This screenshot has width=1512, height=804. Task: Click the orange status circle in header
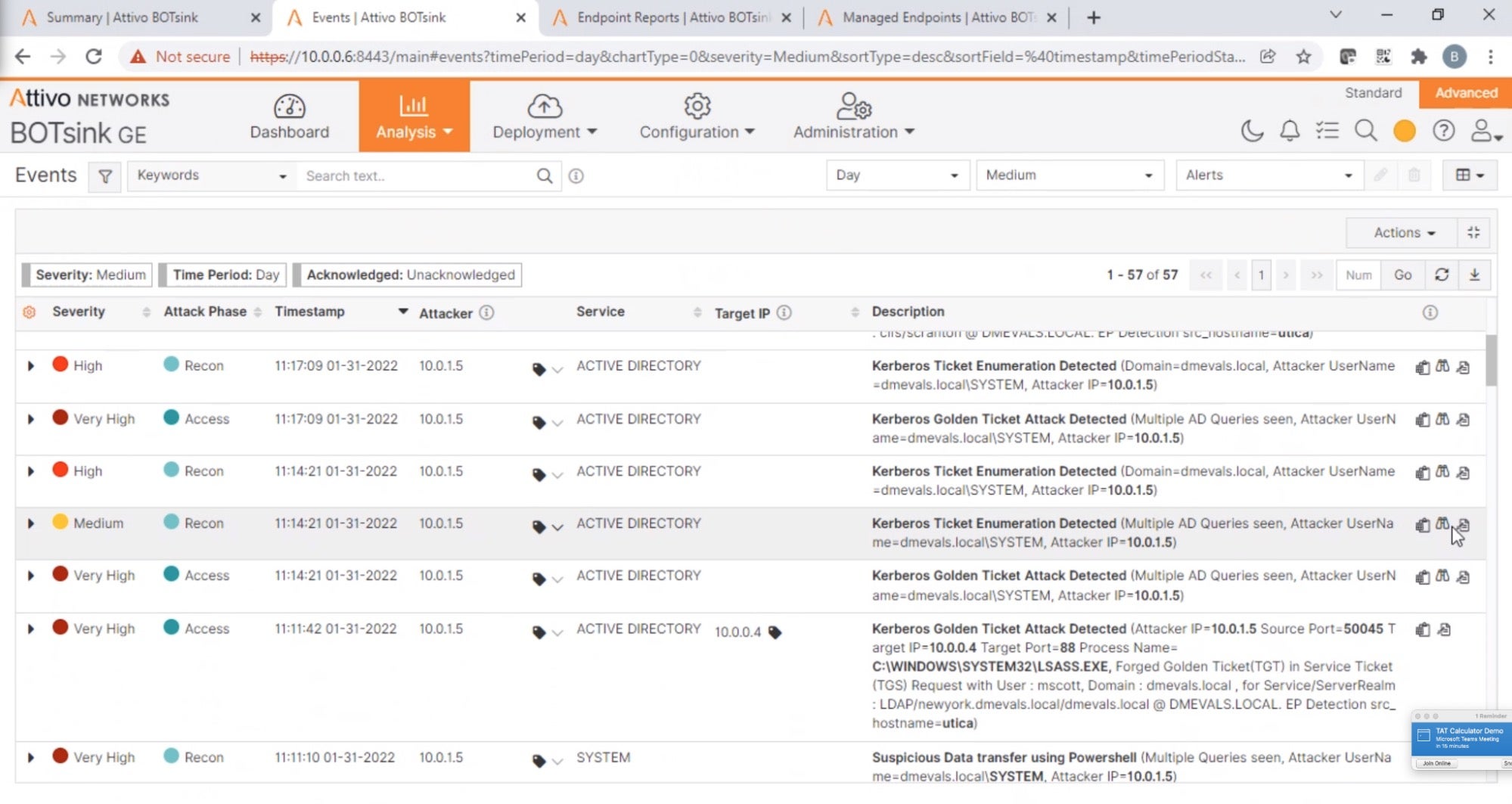tap(1405, 131)
